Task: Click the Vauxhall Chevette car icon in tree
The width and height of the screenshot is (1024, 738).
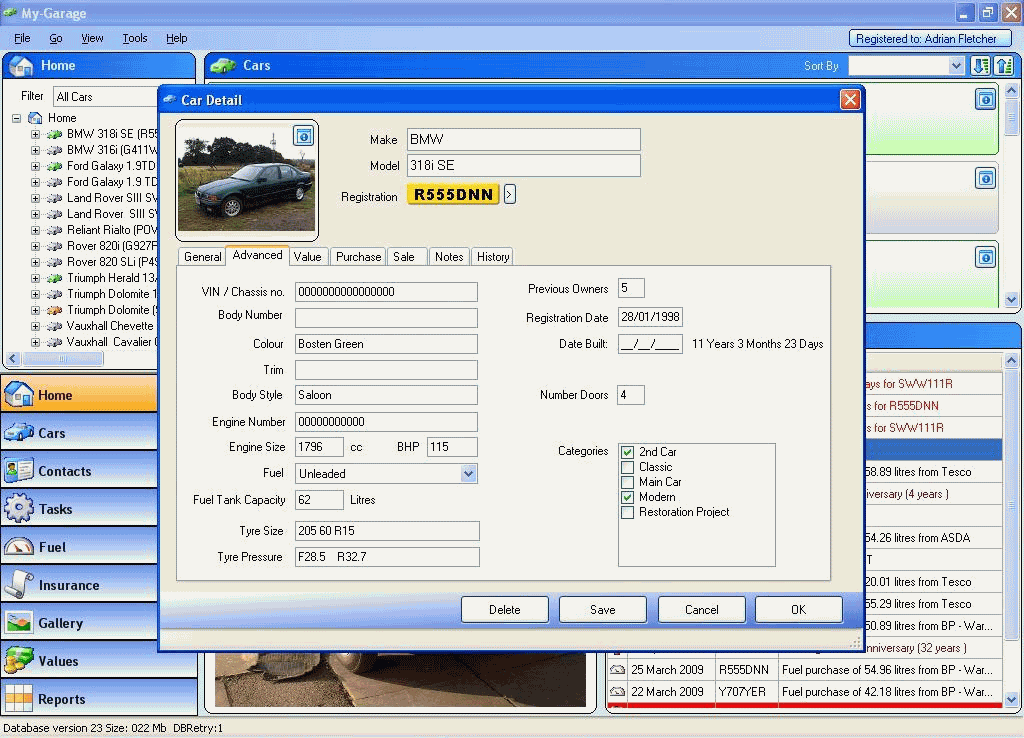Action: point(55,326)
